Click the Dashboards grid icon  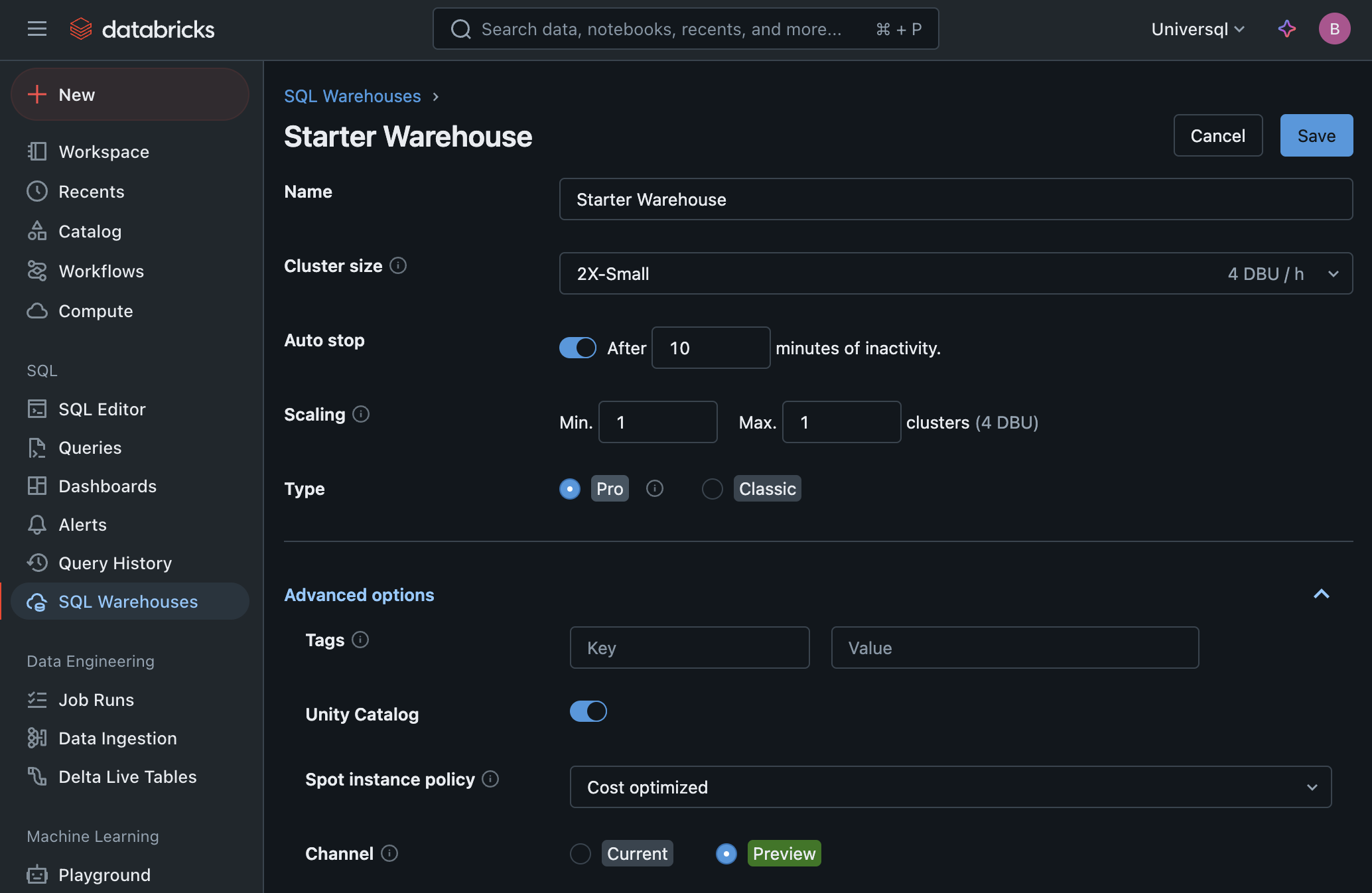click(x=37, y=486)
